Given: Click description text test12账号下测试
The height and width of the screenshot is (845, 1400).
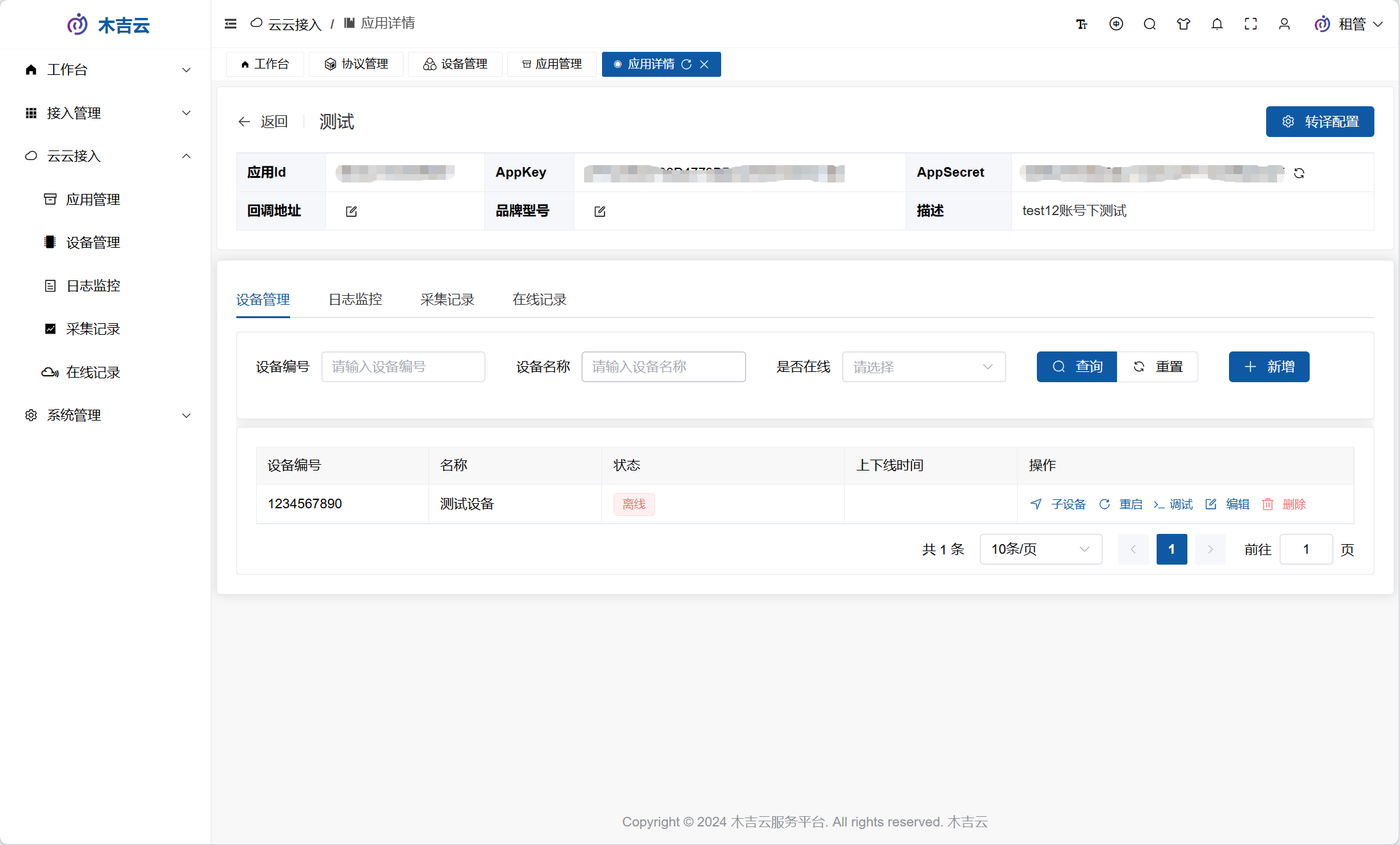Looking at the screenshot, I should (x=1074, y=211).
